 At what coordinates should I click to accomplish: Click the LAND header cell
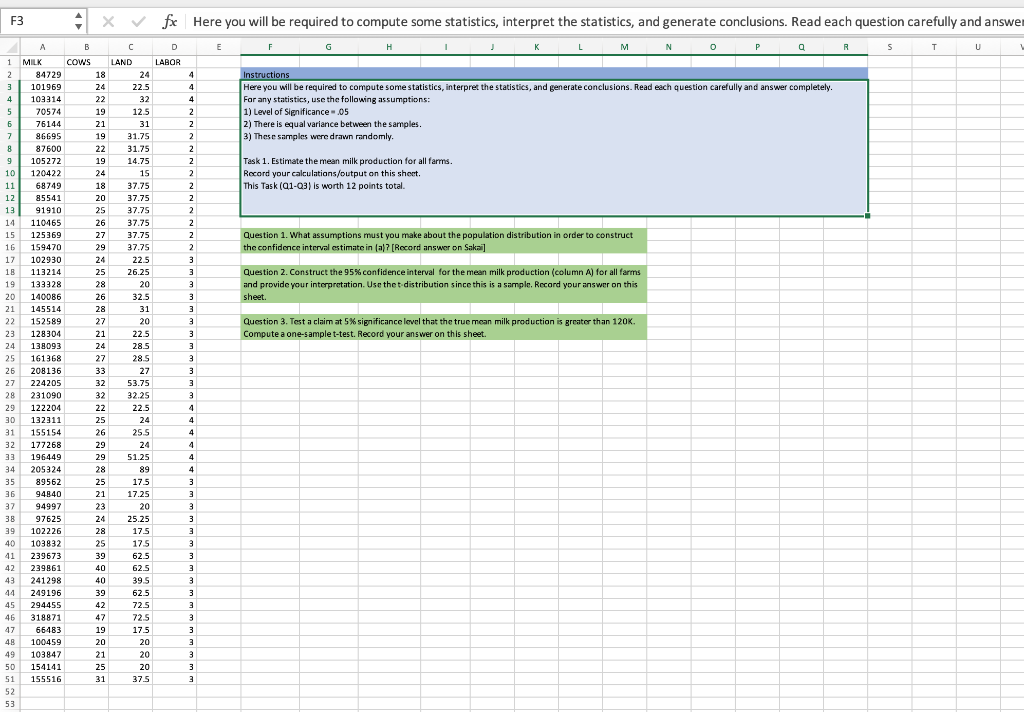[131, 62]
